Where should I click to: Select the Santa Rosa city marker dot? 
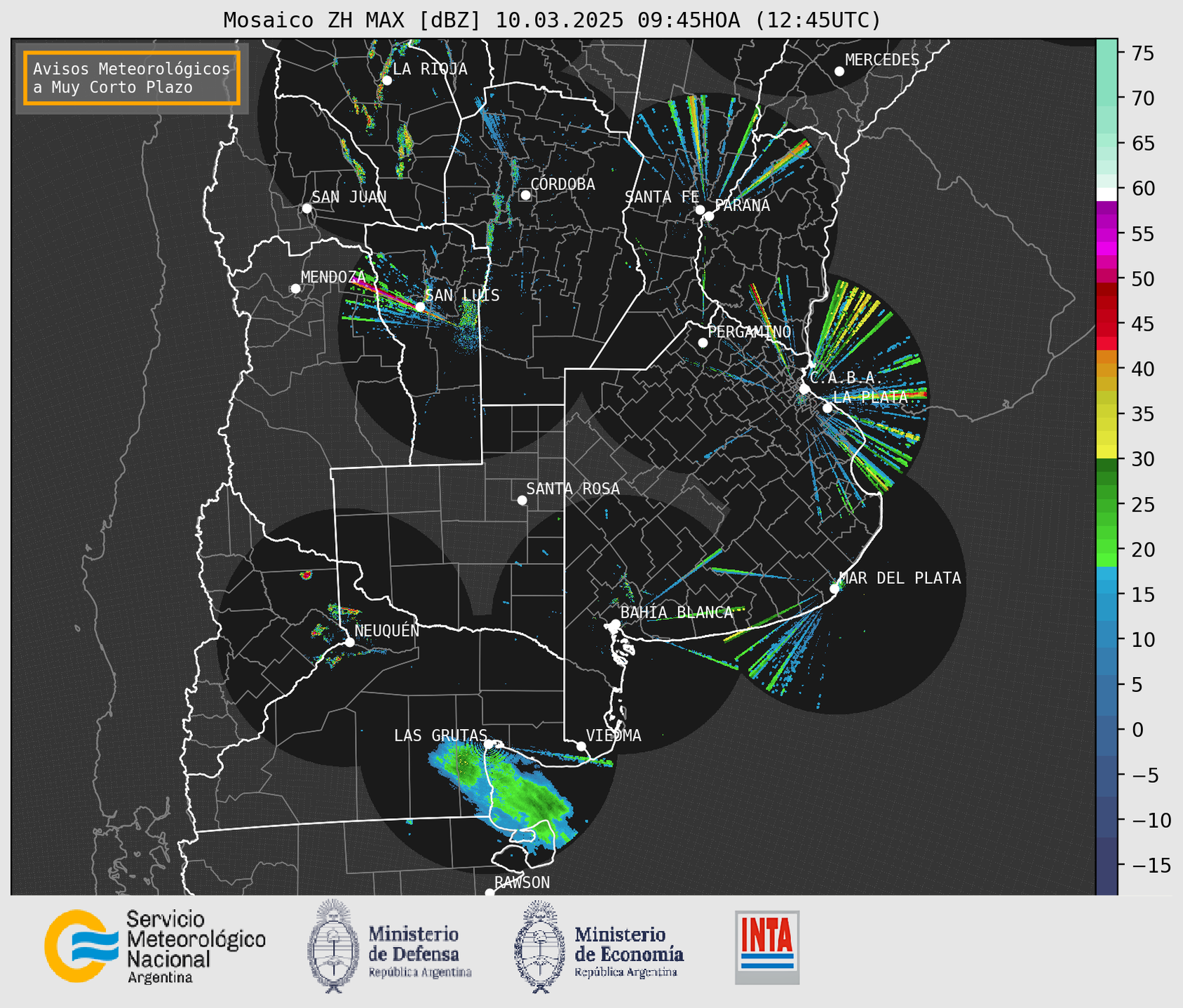click(x=522, y=500)
